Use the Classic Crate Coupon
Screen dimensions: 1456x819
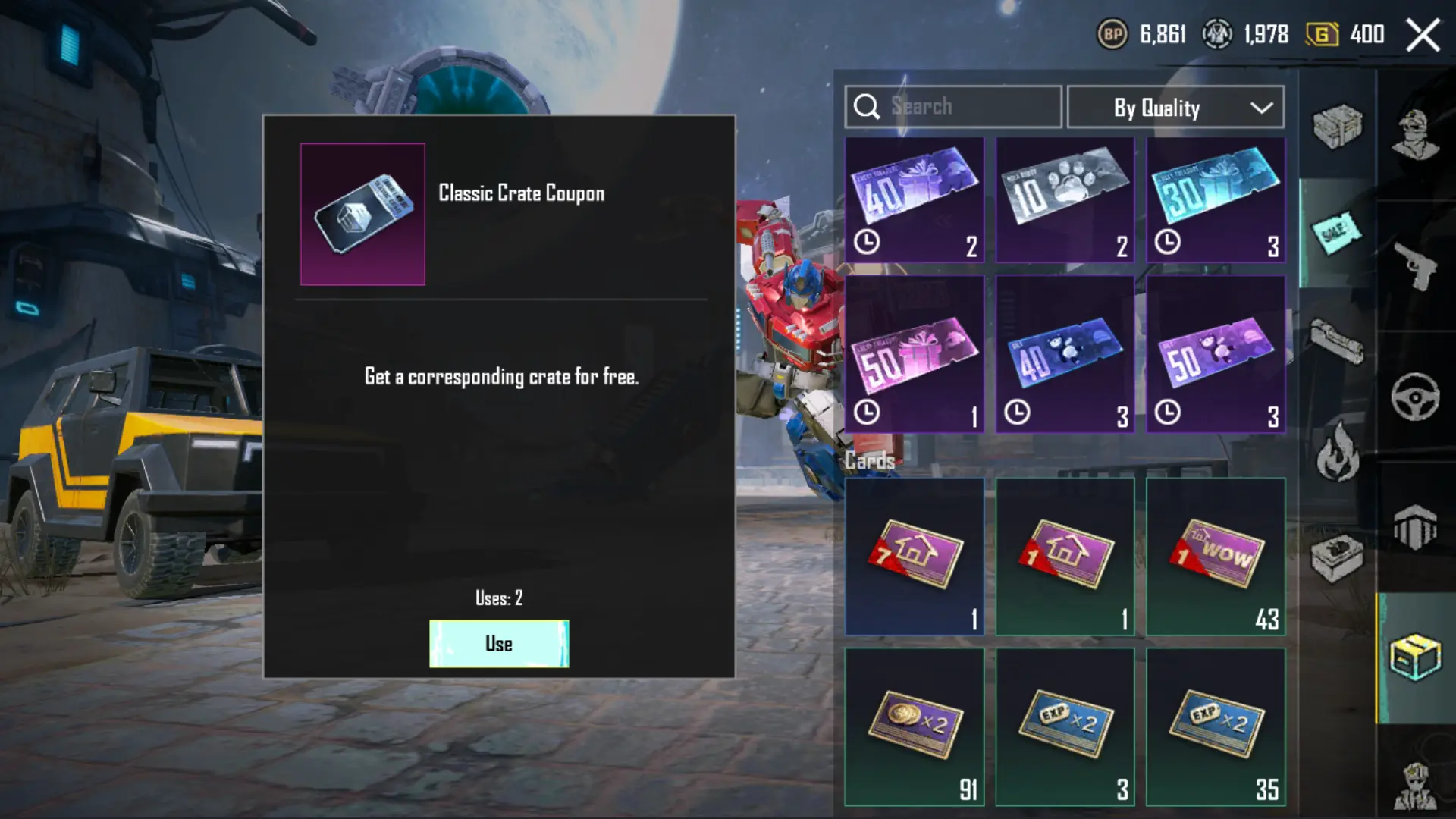(499, 644)
